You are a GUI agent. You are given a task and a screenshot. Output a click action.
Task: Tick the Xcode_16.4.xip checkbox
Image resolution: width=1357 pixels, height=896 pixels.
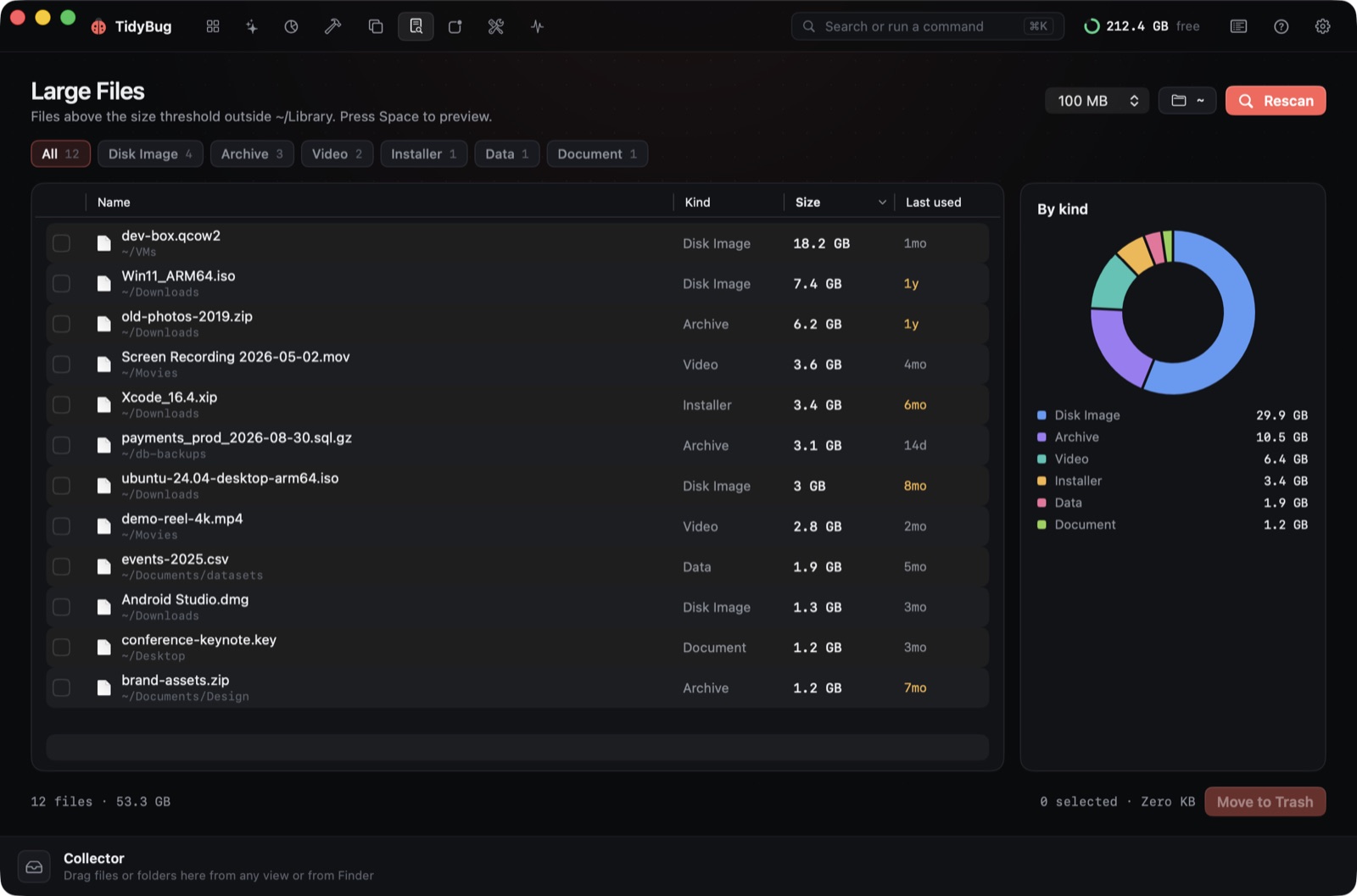coord(61,404)
